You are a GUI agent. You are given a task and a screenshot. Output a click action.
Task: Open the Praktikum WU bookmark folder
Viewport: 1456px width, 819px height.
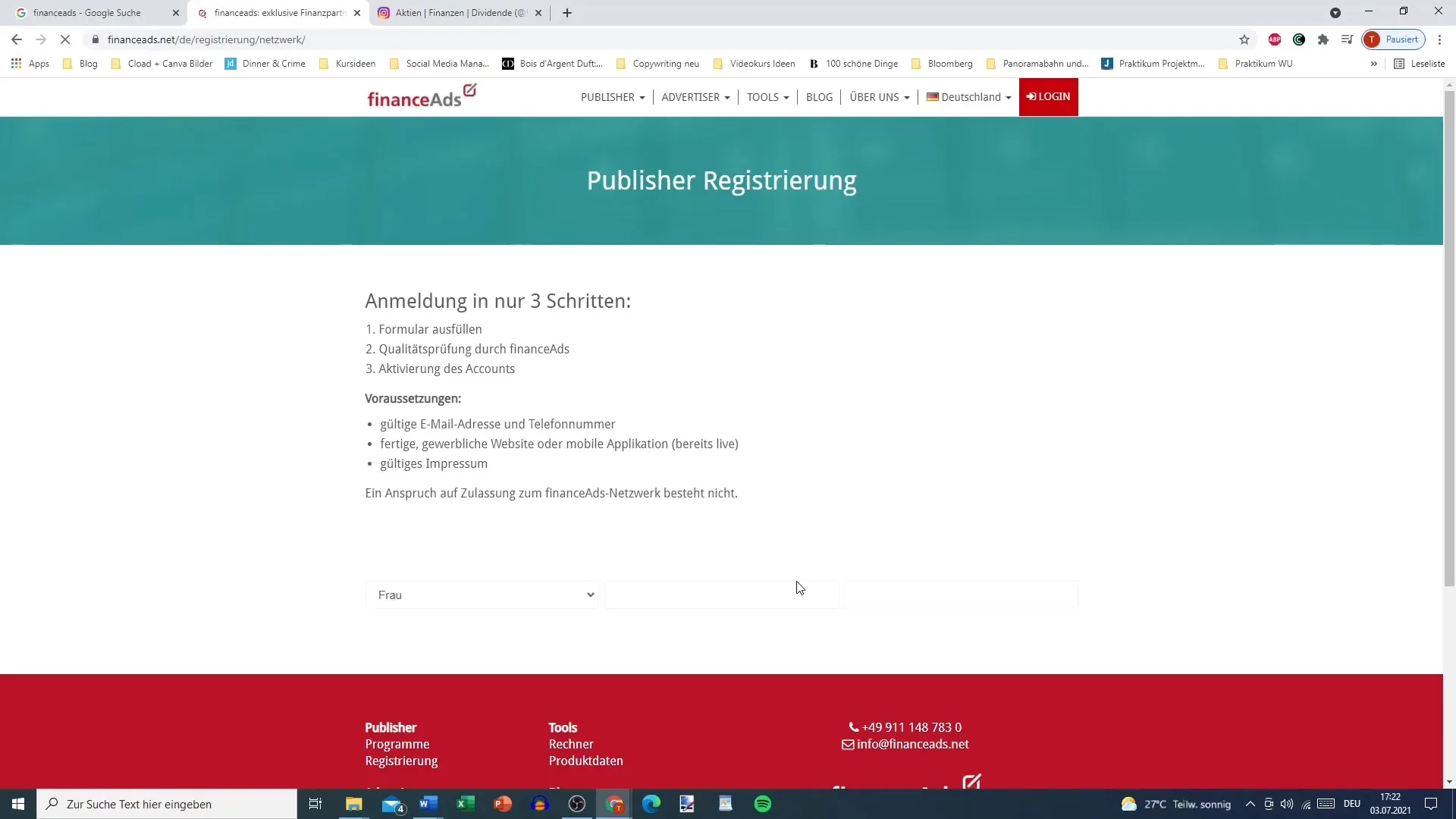(x=1255, y=64)
